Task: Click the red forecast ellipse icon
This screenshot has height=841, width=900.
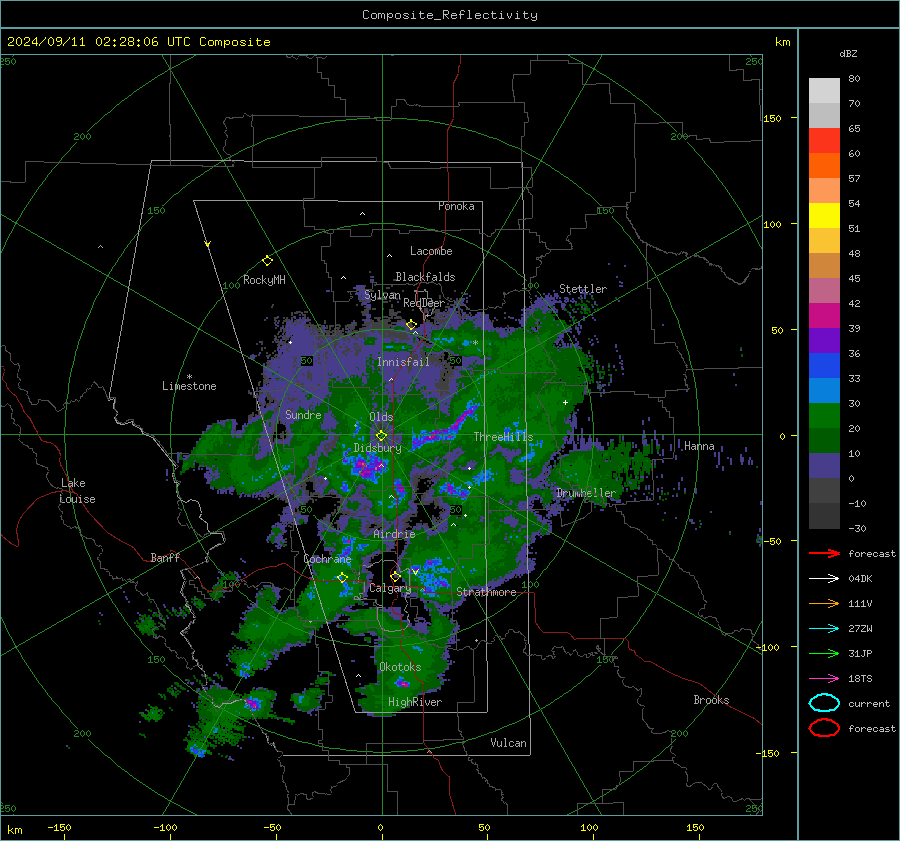Action: pos(824,728)
